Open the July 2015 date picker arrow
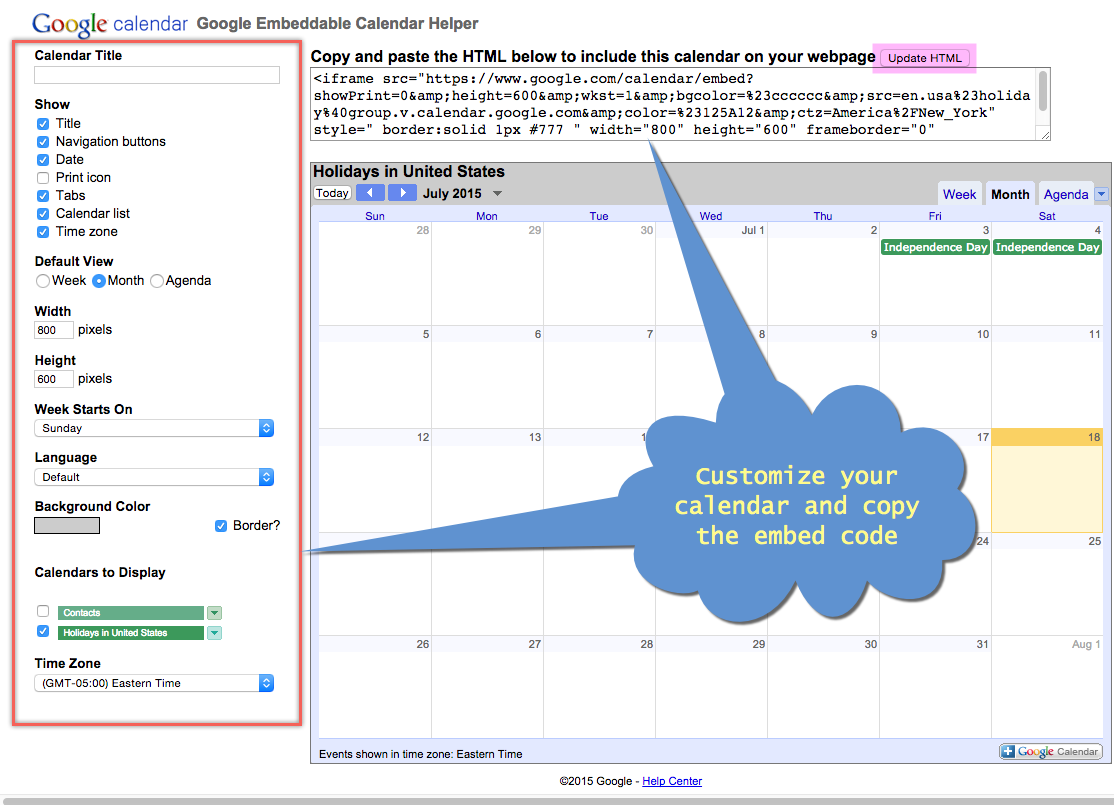This screenshot has height=805, width=1114. pyautogui.click(x=498, y=194)
